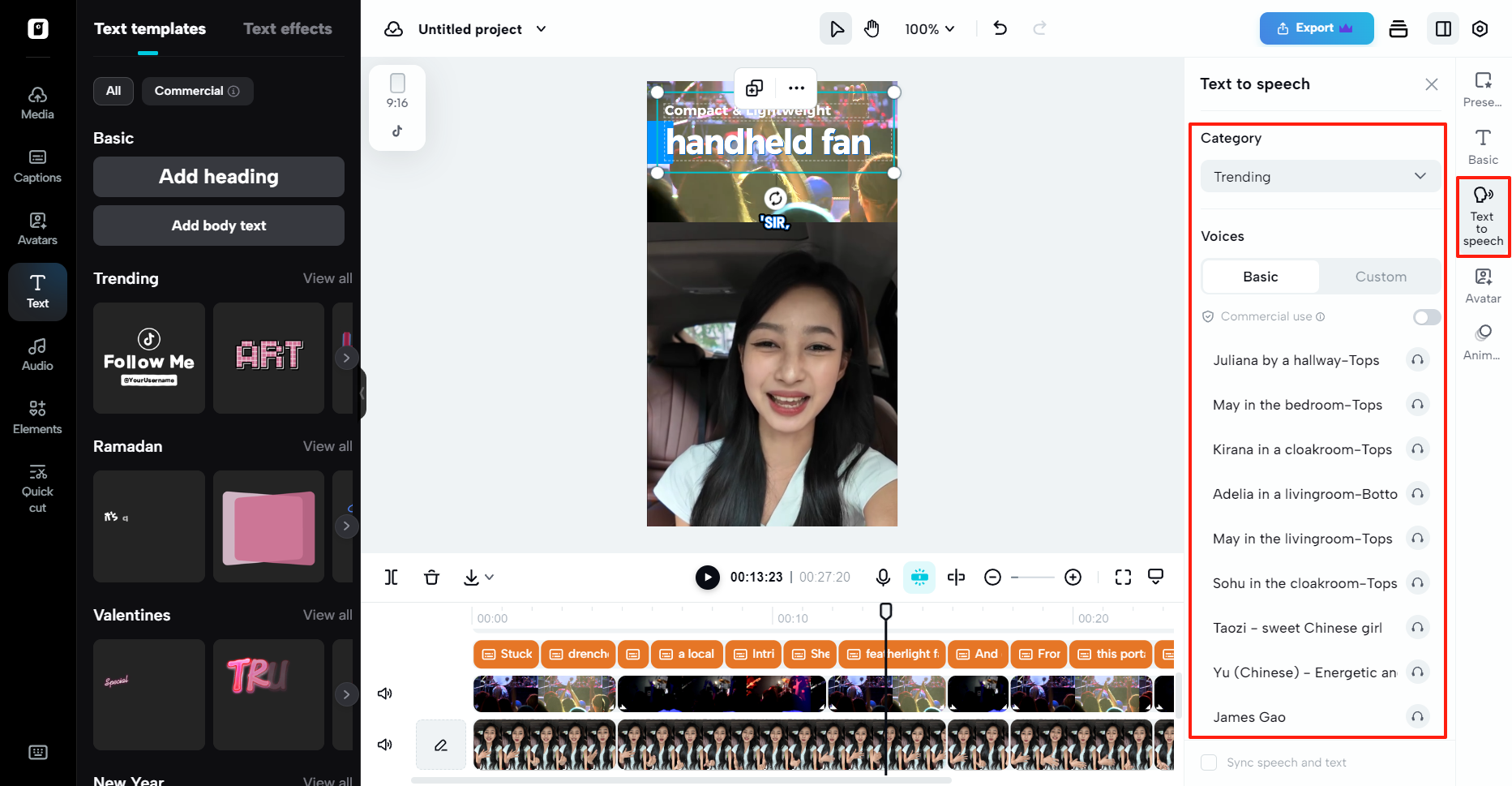This screenshot has height=786, width=1512.
Task: Switch to the Text effects tab
Action: pyautogui.click(x=288, y=28)
